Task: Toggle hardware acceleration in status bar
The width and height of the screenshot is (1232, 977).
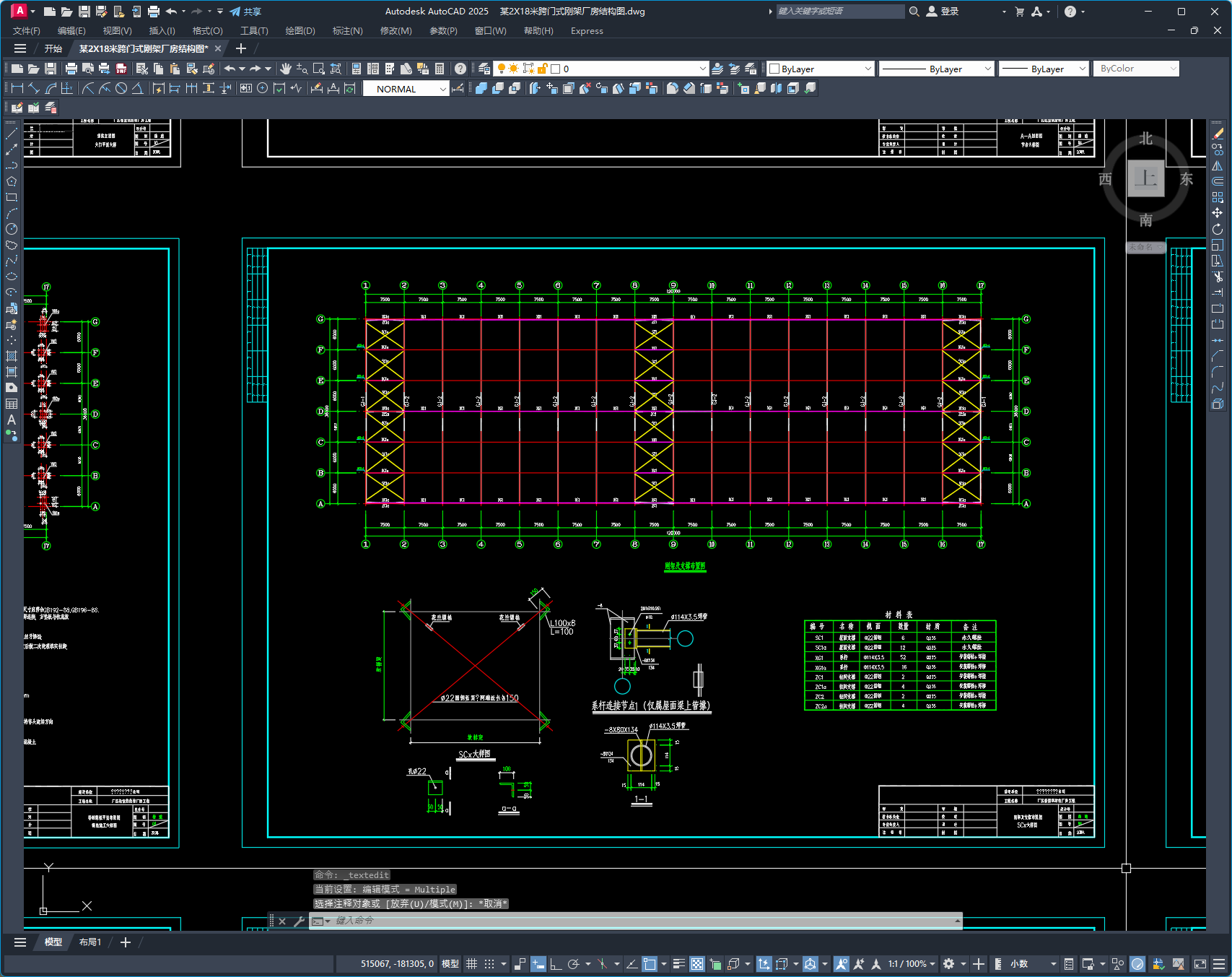Action: (x=1137, y=964)
